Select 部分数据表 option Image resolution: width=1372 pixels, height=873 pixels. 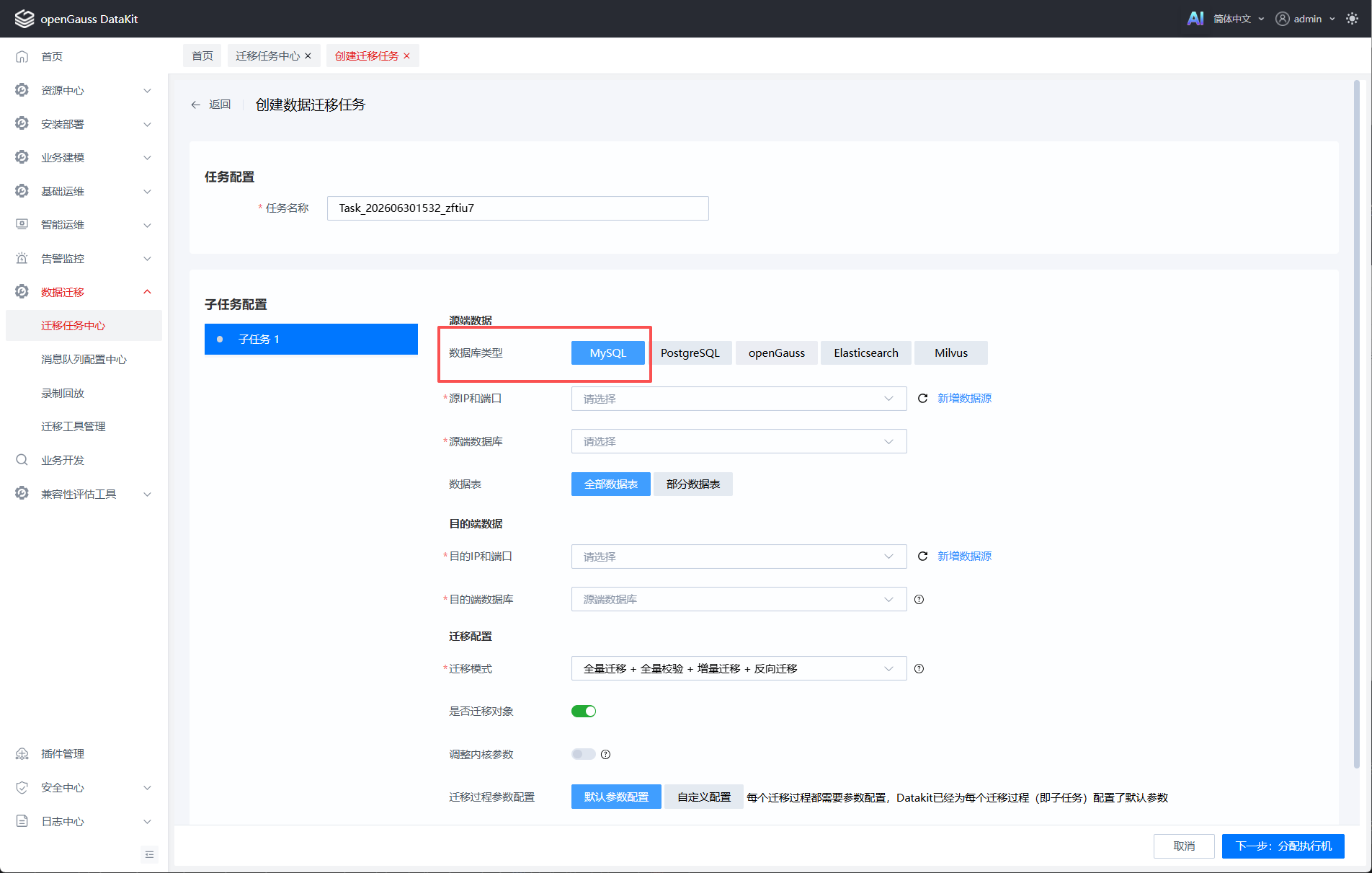pyautogui.click(x=693, y=484)
